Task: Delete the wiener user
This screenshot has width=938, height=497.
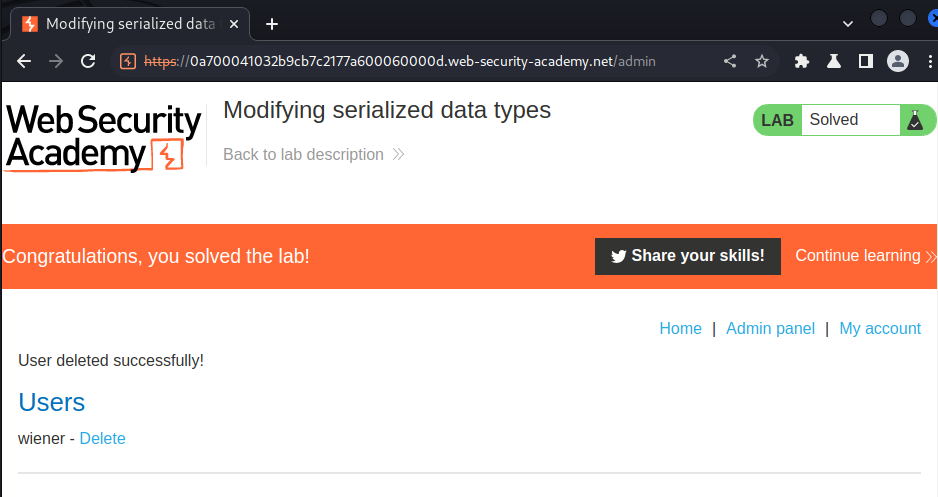Action: (x=103, y=438)
